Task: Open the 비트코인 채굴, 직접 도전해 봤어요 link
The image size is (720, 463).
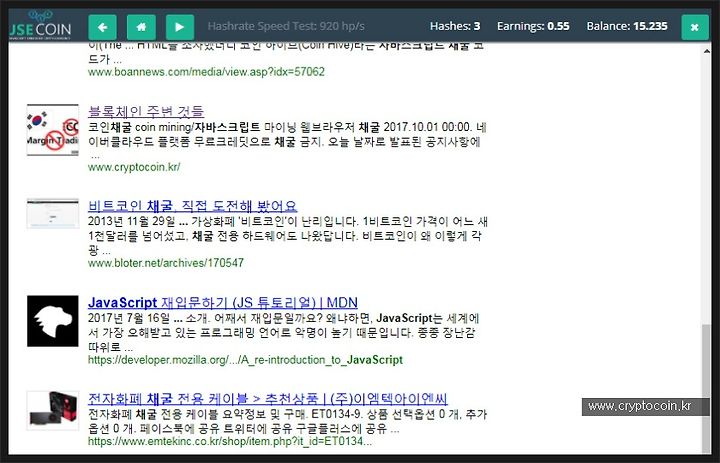Action: pyautogui.click(x=192, y=206)
